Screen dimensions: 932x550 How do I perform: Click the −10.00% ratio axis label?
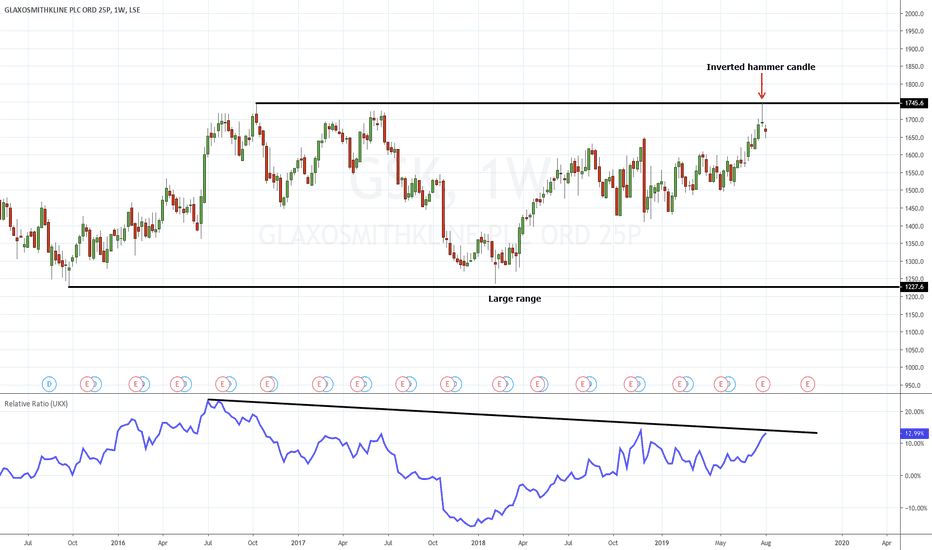tap(914, 508)
